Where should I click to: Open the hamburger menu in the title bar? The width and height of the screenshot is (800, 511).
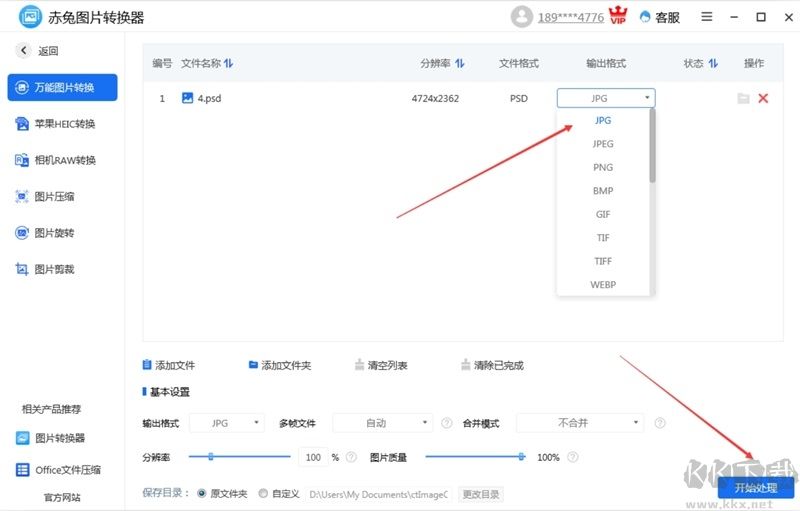click(707, 17)
